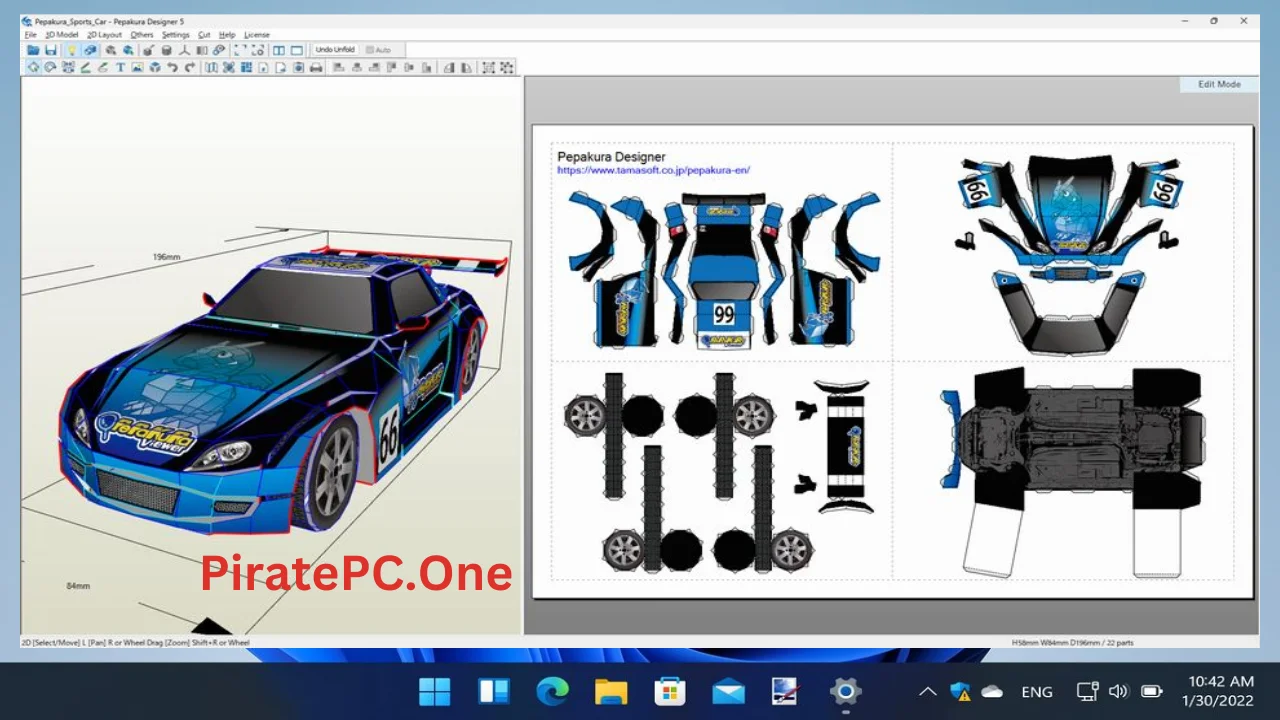Select the number 99 rear part on sheet
Viewport: 1280px width, 720px height.
tap(724, 315)
